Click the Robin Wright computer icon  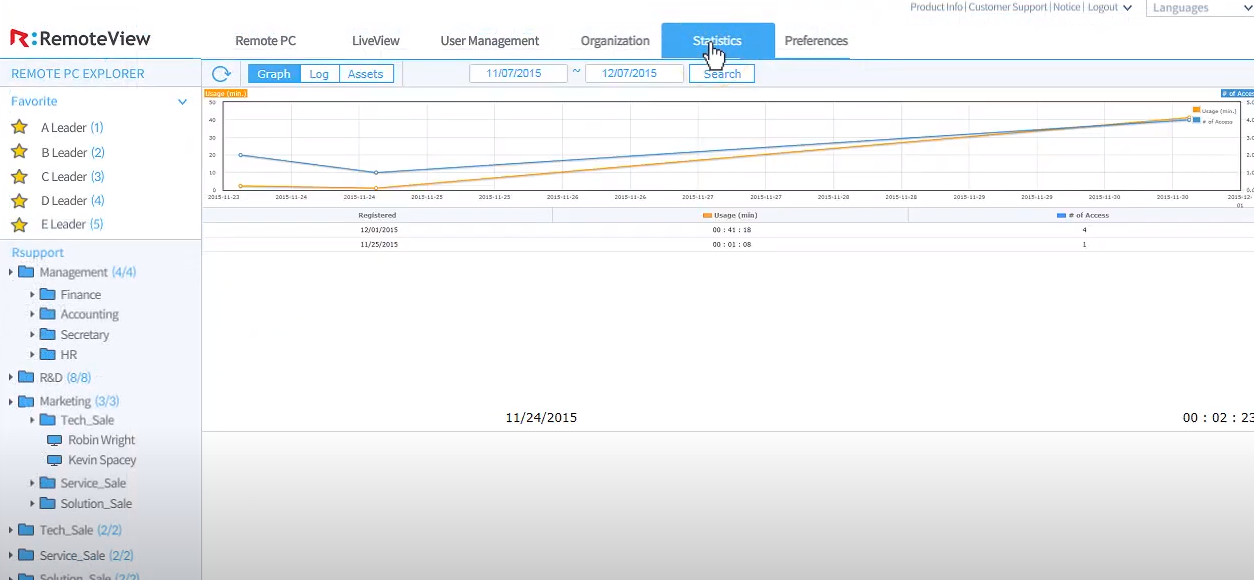coord(55,440)
